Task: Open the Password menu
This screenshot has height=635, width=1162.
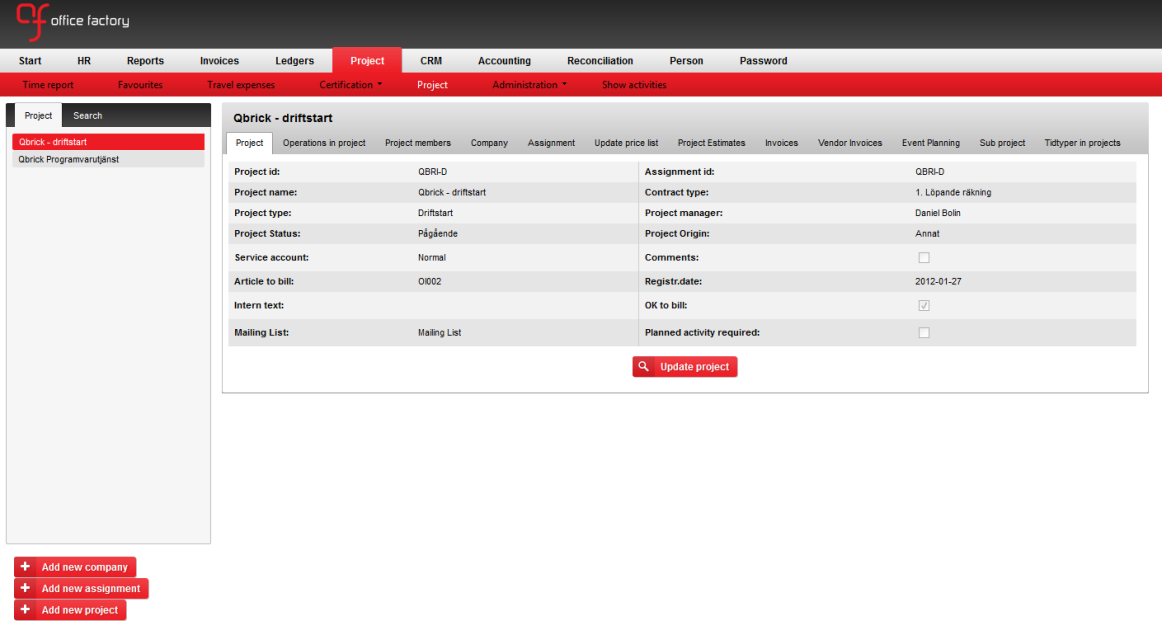Action: click(x=763, y=61)
